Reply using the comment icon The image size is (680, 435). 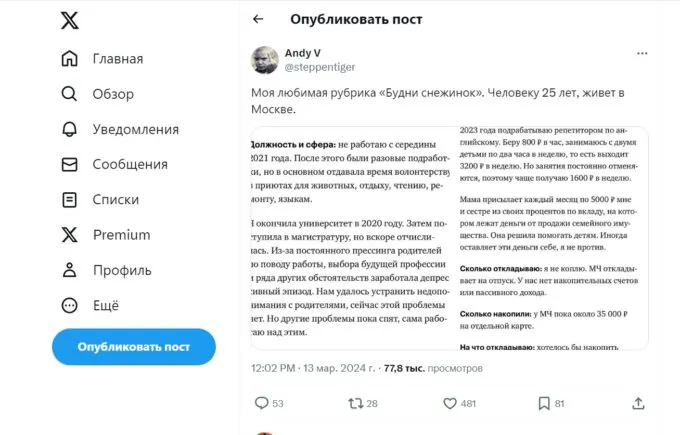pos(262,403)
